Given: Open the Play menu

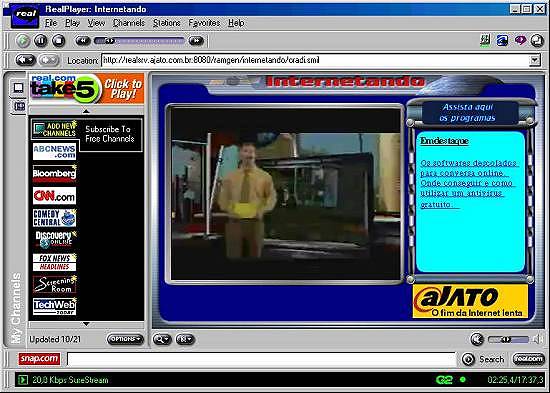Looking at the screenshot, I should point(73,23).
